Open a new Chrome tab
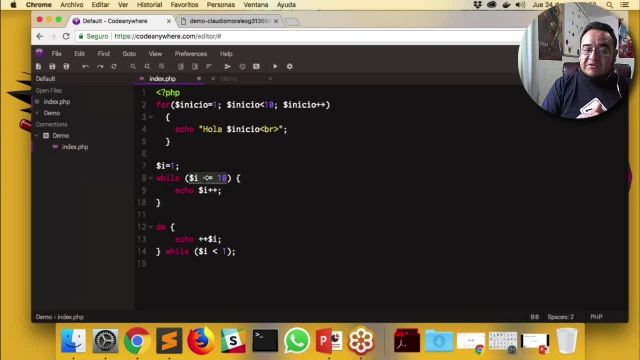 [x=292, y=21]
